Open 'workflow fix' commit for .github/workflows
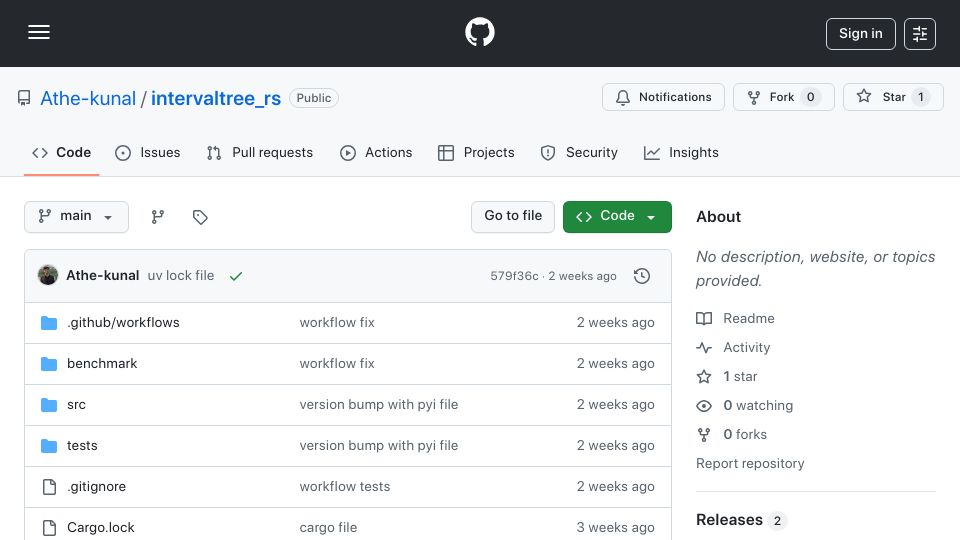Viewport: 960px width, 540px height. [337, 323]
